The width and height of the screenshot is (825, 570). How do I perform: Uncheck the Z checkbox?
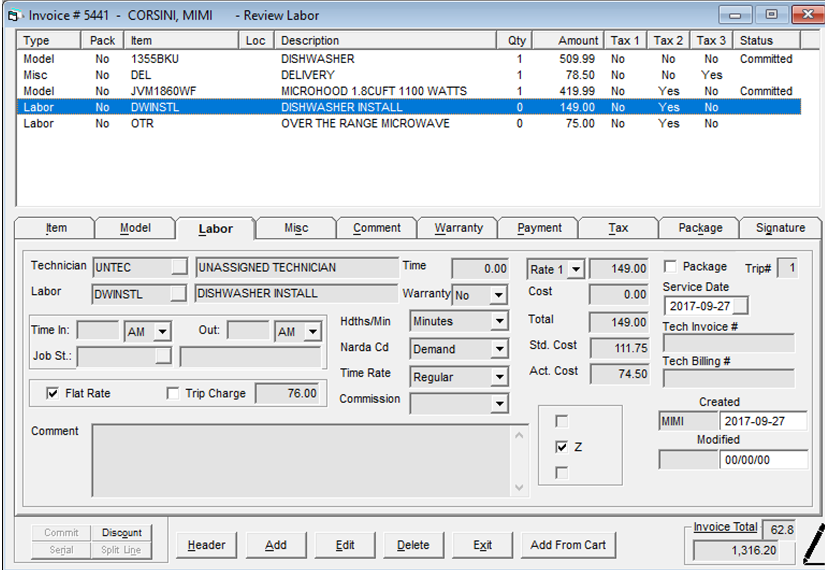pos(561,447)
